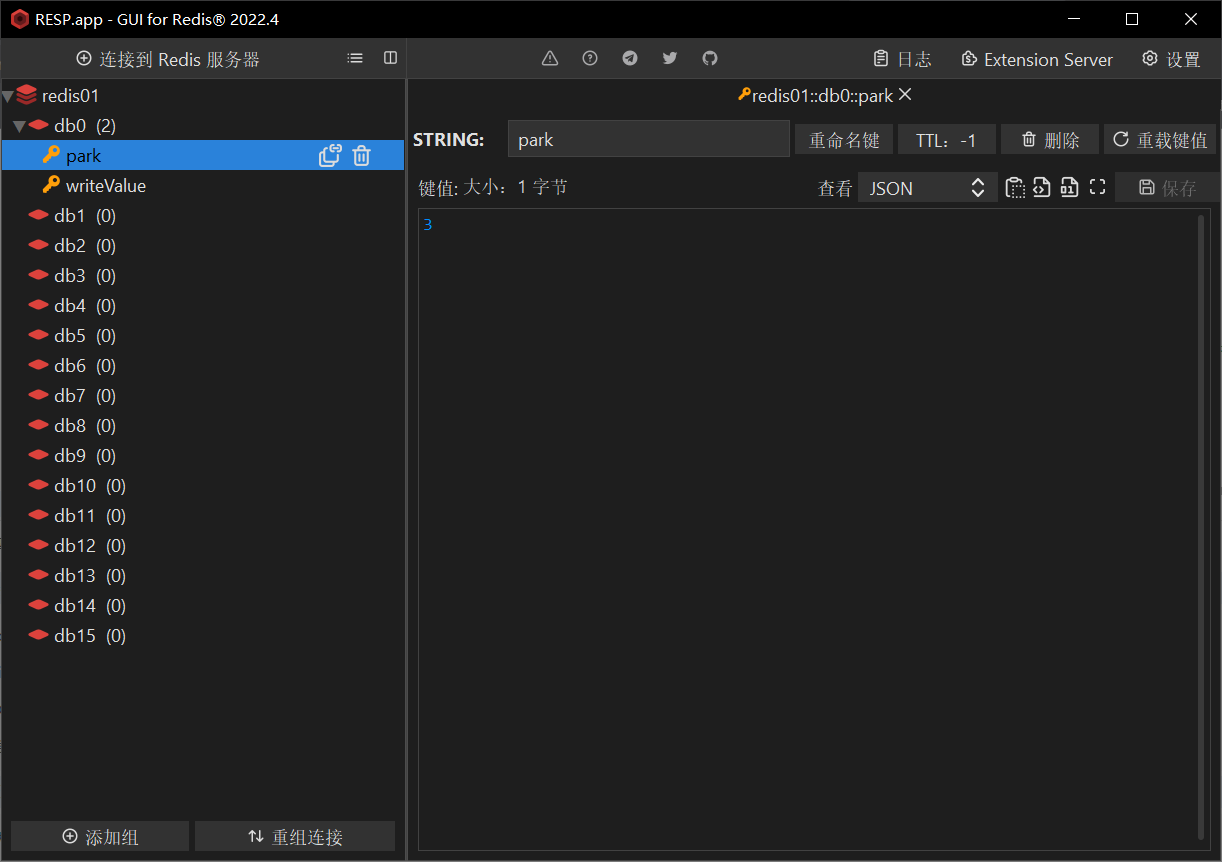Copy value to clipboard icon
This screenshot has width=1222, height=862.
click(x=1015, y=187)
